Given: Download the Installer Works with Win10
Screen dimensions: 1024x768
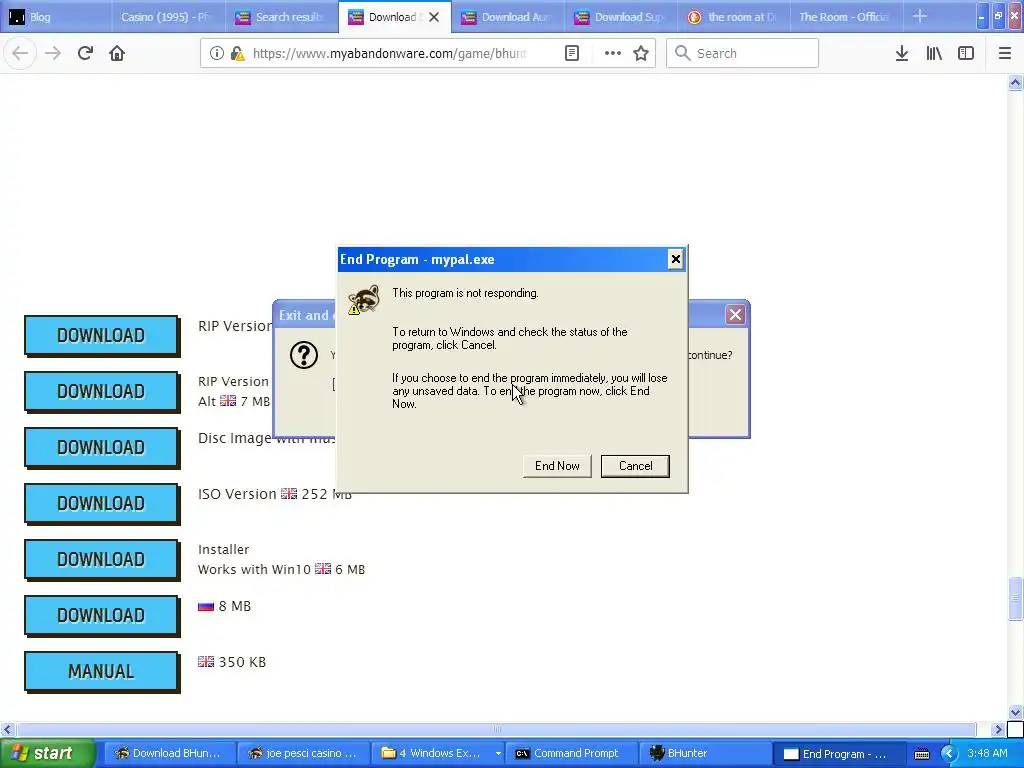Looking at the screenshot, I should point(101,560).
